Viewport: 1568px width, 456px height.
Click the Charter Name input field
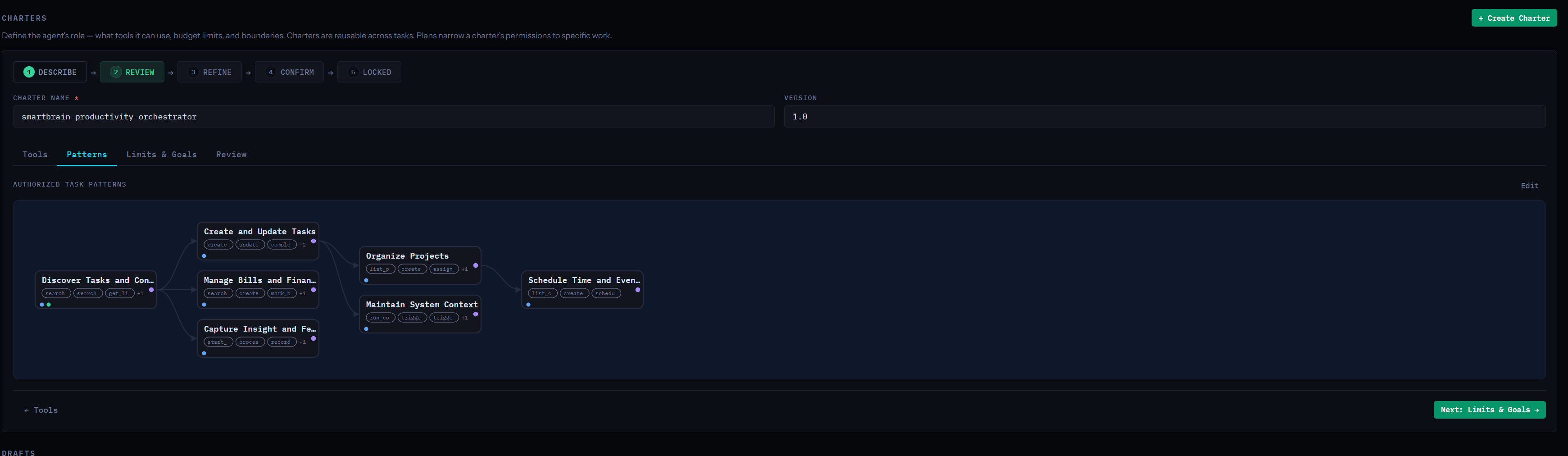pyautogui.click(x=393, y=116)
